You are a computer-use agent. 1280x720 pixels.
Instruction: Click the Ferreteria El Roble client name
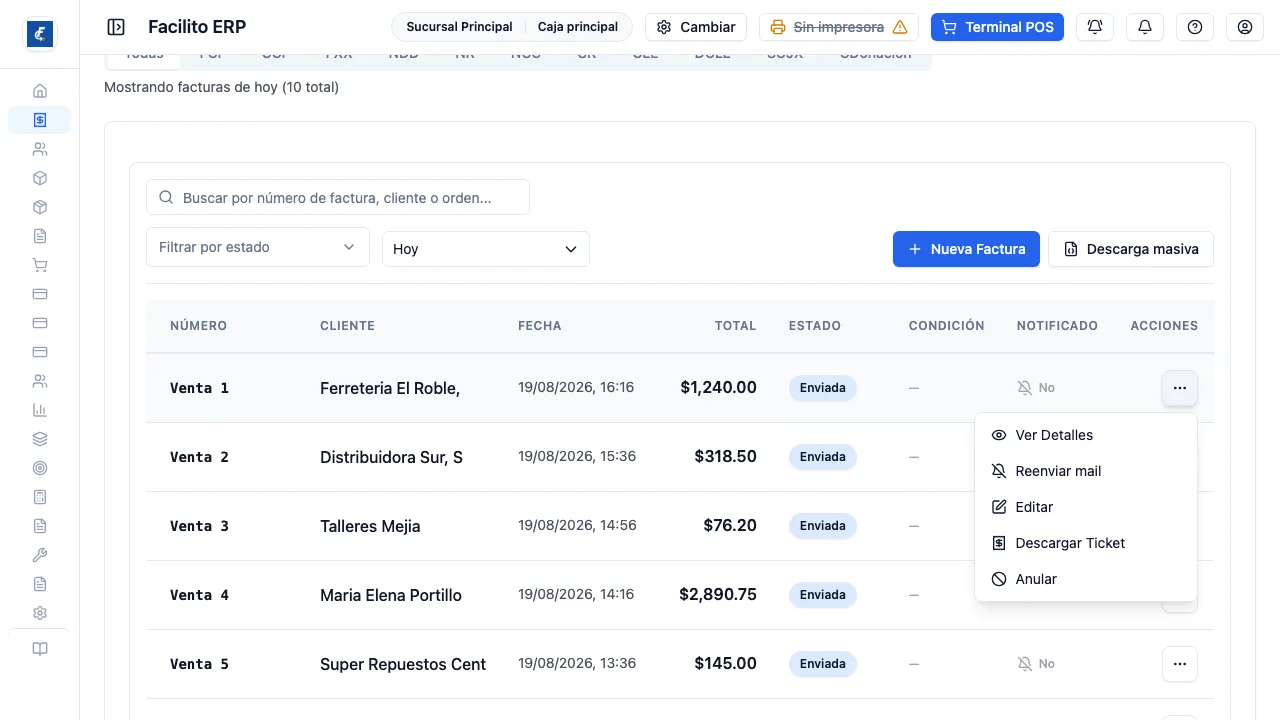pos(390,388)
